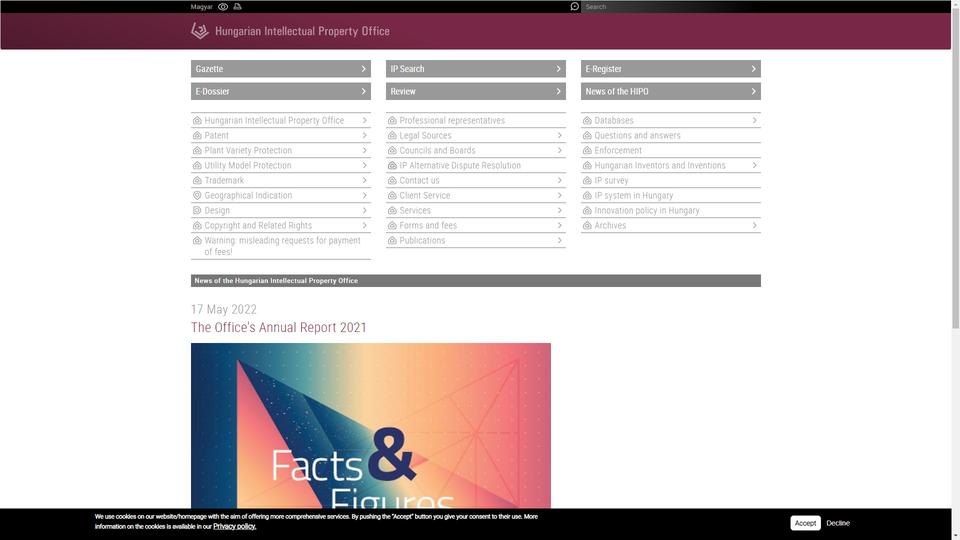
Task: Expand the Trademark row chevron
Action: [364, 181]
